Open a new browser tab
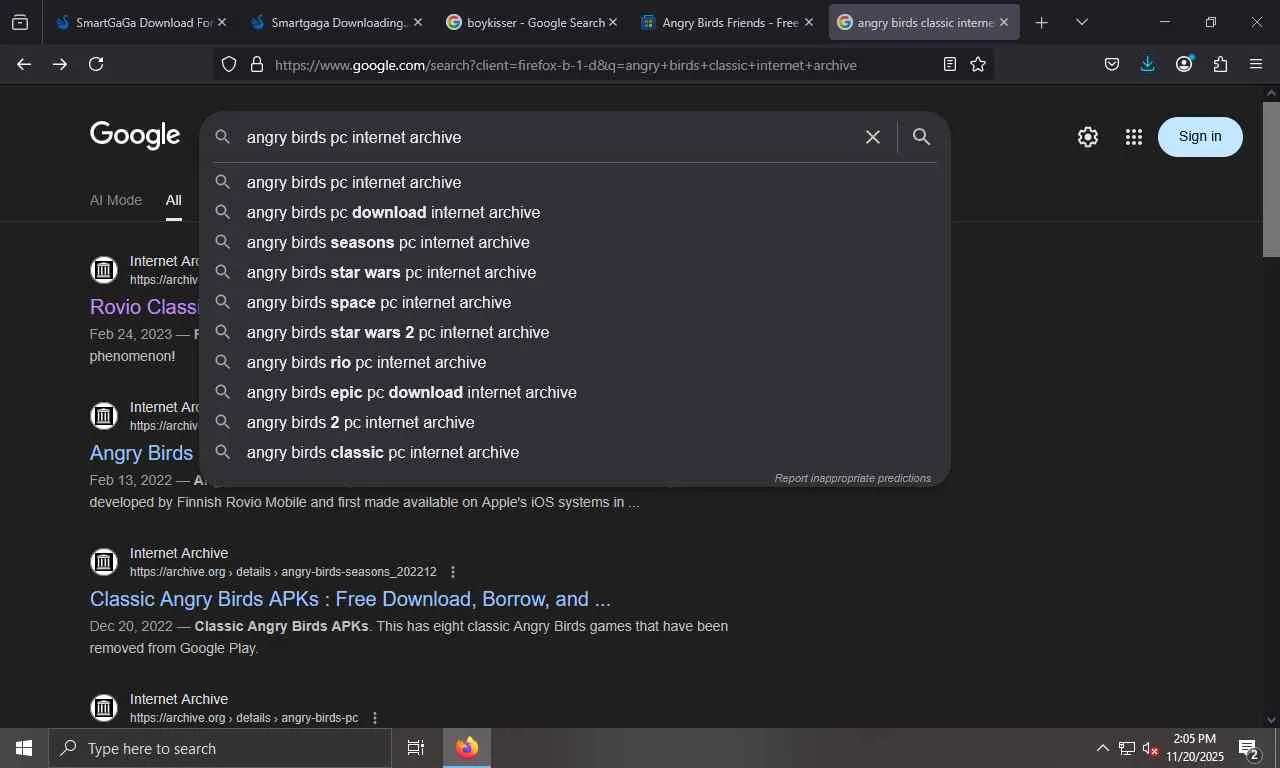Screen dimensions: 1280x768 1042,22
